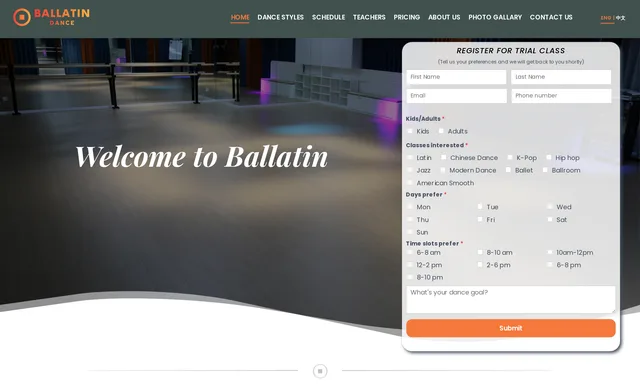Screen dimensions: 640x384
Task: Tick the 12-2 pm time slot
Action: click(x=410, y=265)
